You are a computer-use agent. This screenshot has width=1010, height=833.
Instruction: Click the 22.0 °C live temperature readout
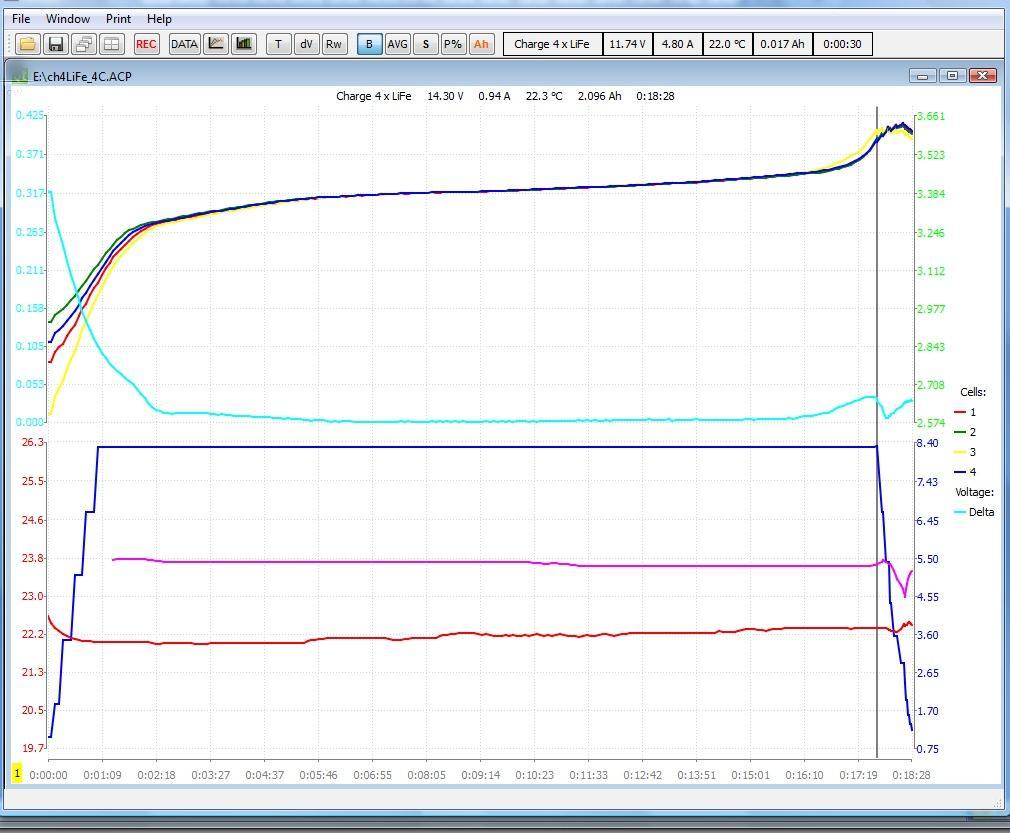[x=727, y=44]
